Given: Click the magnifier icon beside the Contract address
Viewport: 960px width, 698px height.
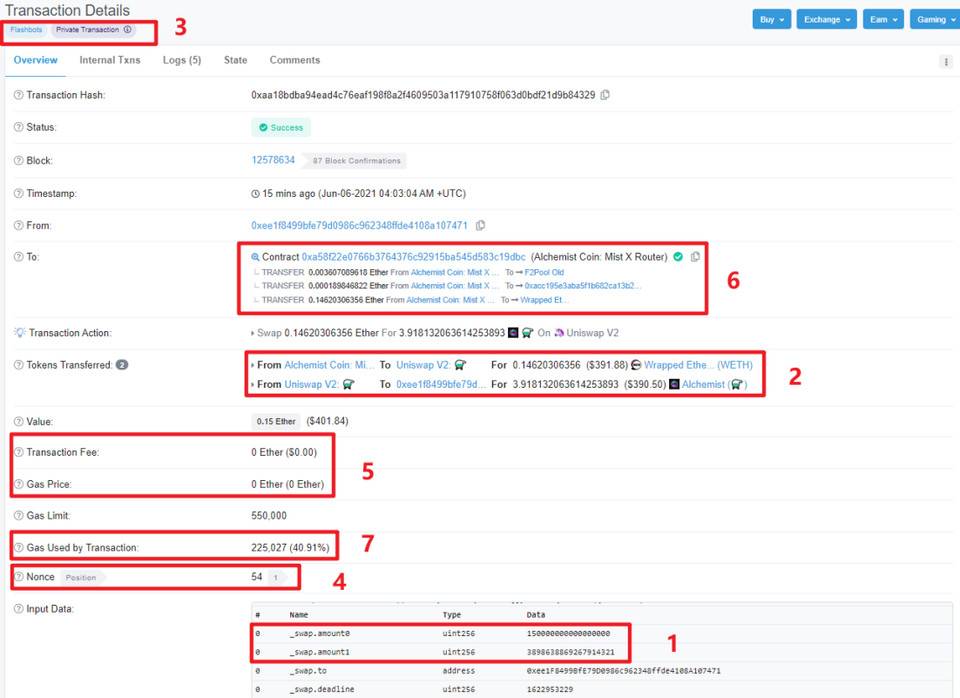Looking at the screenshot, I should tap(257, 257).
